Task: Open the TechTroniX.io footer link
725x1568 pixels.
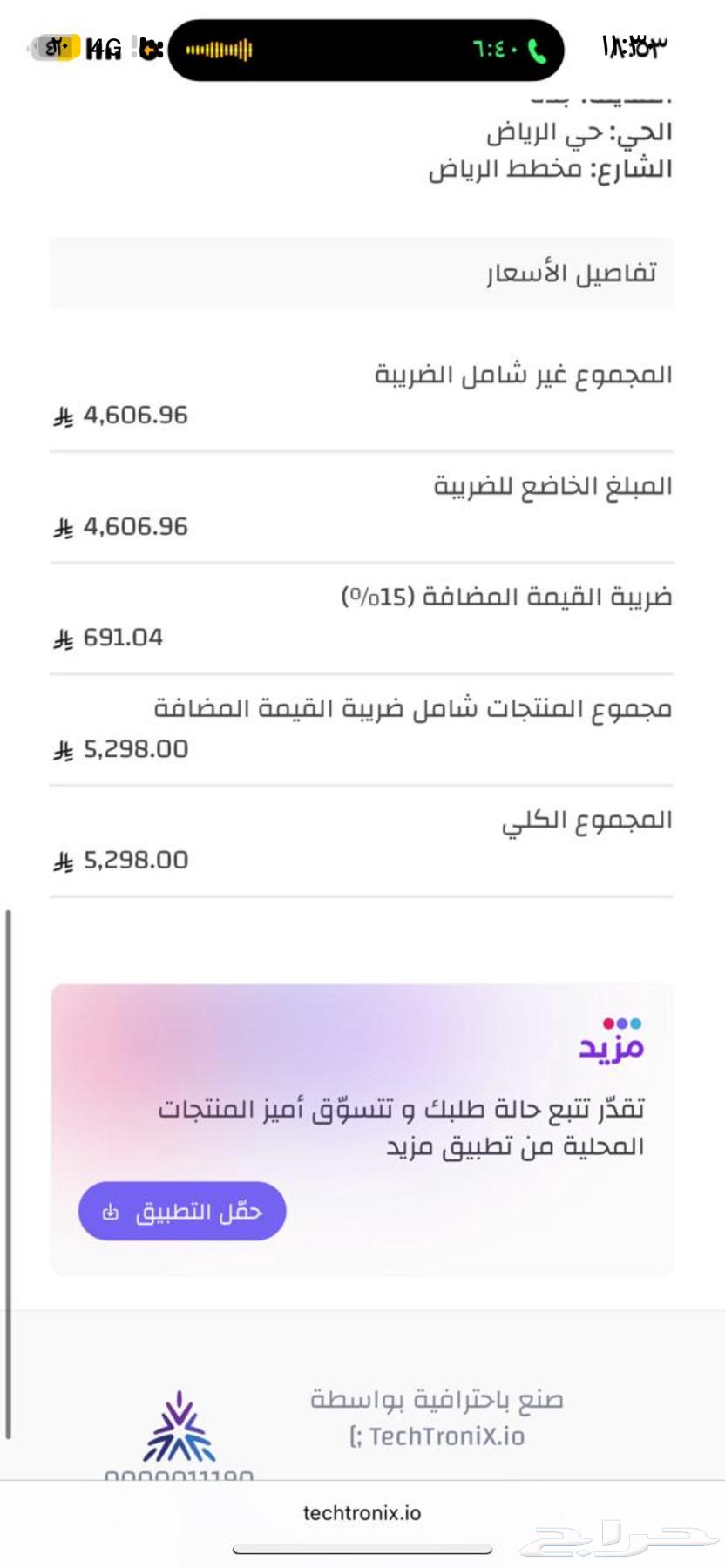Action: click(x=437, y=1436)
